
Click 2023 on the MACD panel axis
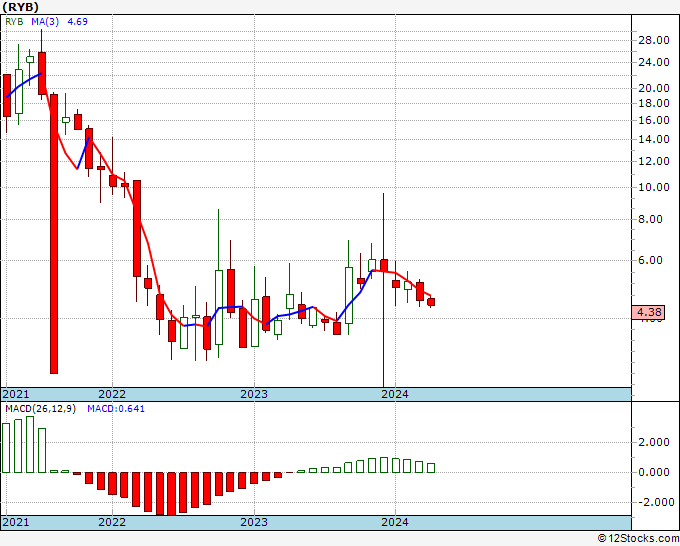(x=254, y=522)
